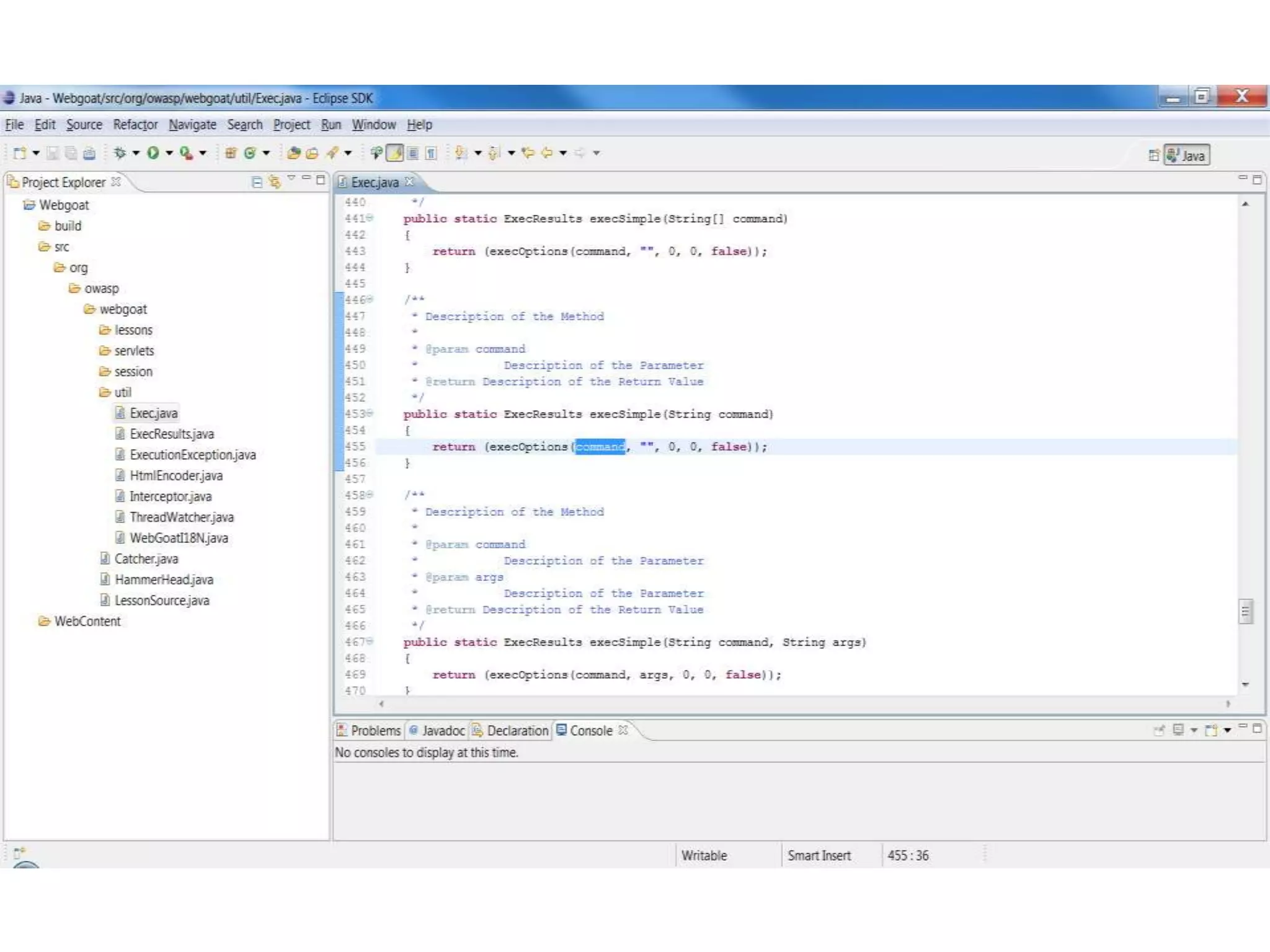The image size is (1270, 952).
Task: Open the Run button dropdown arrow
Action: point(169,152)
